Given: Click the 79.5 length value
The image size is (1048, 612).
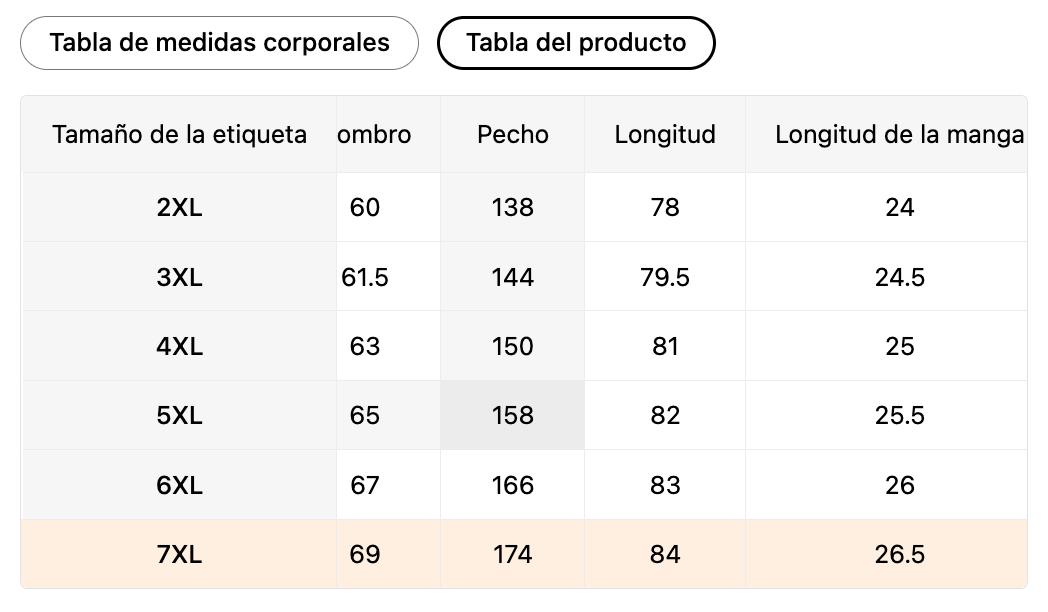Looking at the screenshot, I should click(665, 277).
